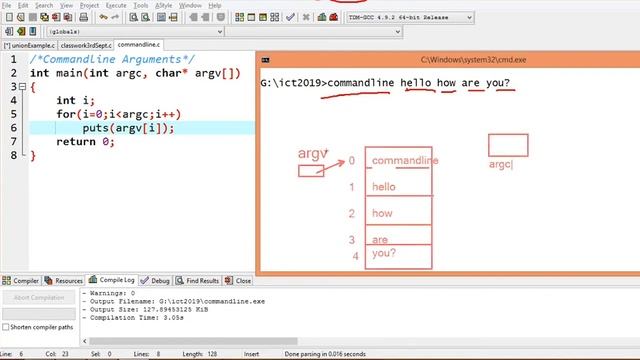Open the Window menu
640x360 pixels.
click(x=190, y=5)
